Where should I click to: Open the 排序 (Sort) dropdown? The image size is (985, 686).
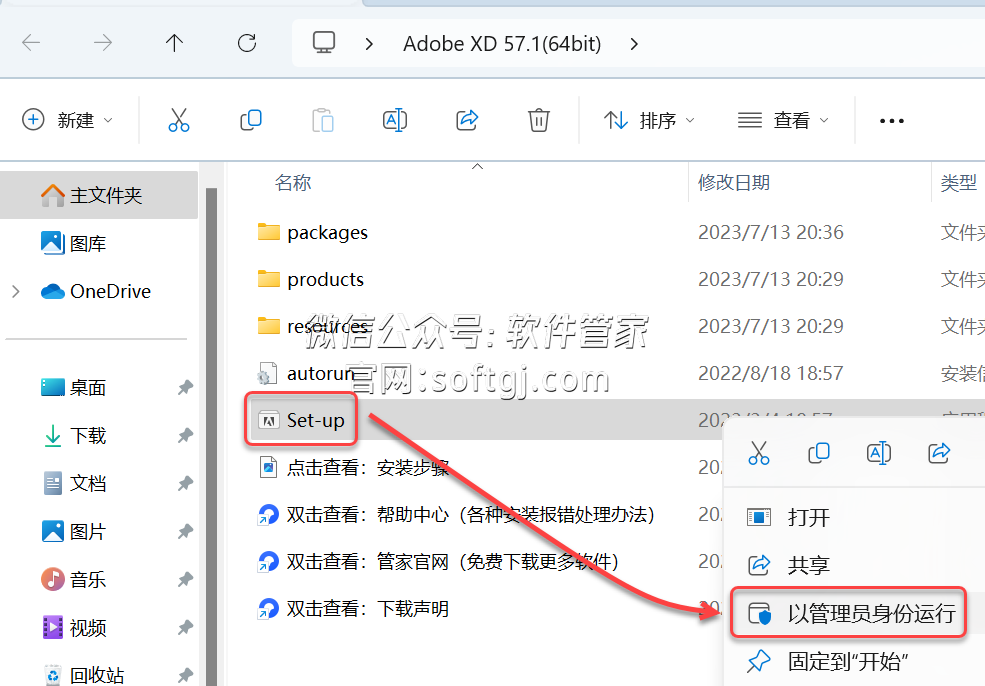pyautogui.click(x=649, y=119)
